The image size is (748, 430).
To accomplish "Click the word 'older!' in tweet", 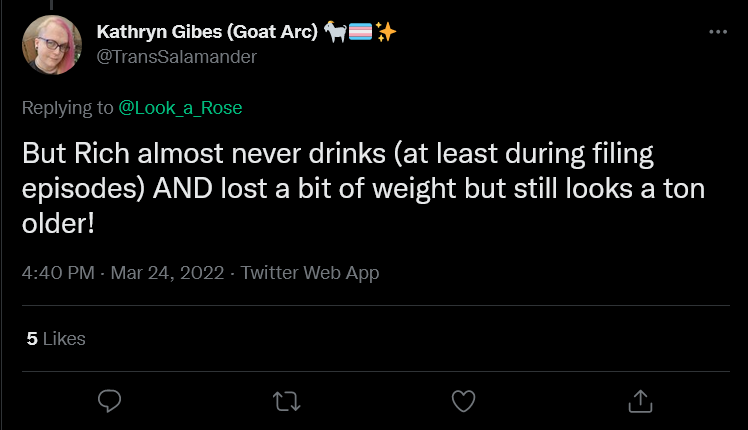I will 58,223.
